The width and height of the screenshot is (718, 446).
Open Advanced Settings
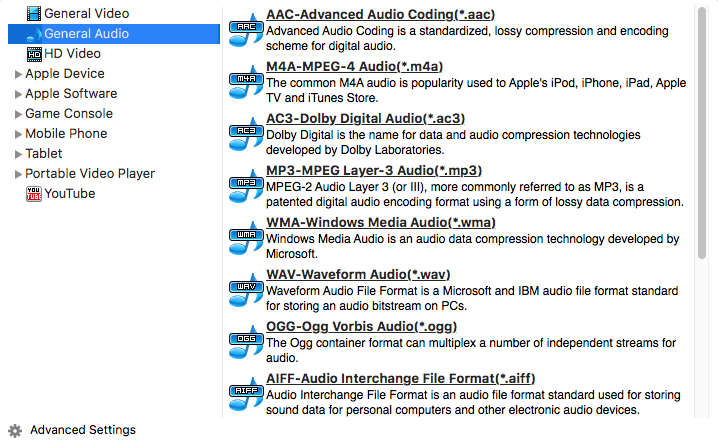coord(82,430)
